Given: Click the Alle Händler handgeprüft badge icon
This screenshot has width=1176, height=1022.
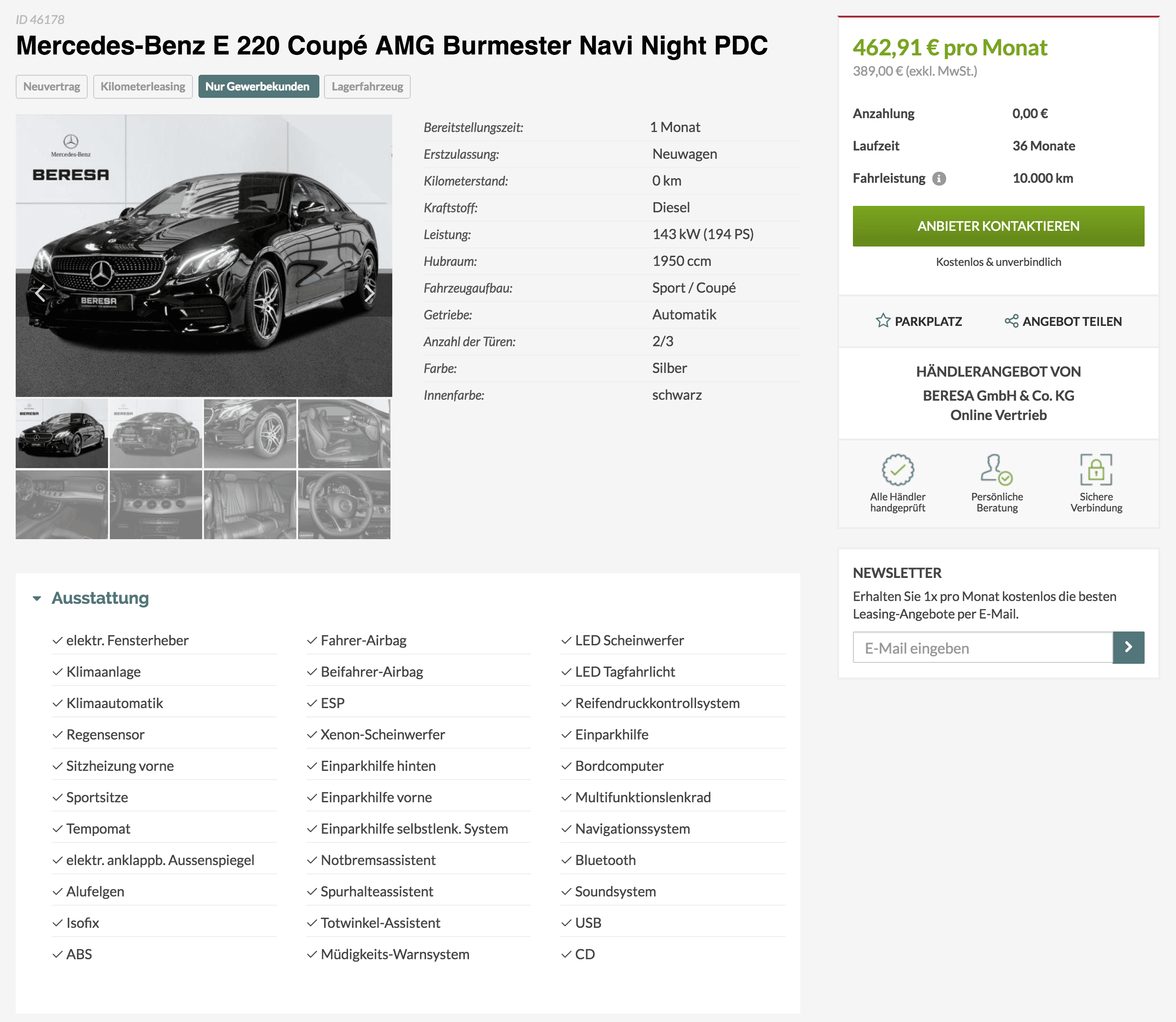Looking at the screenshot, I should pyautogui.click(x=898, y=469).
